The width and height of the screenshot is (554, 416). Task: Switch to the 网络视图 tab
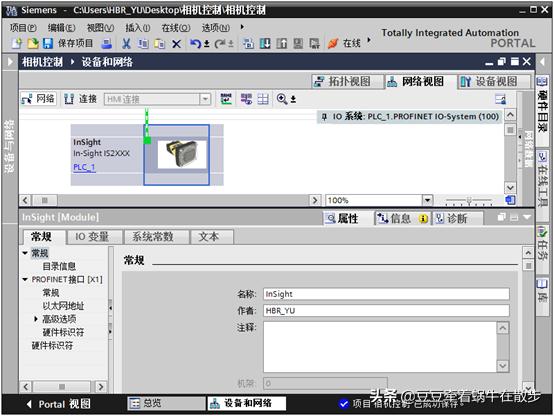(x=420, y=82)
